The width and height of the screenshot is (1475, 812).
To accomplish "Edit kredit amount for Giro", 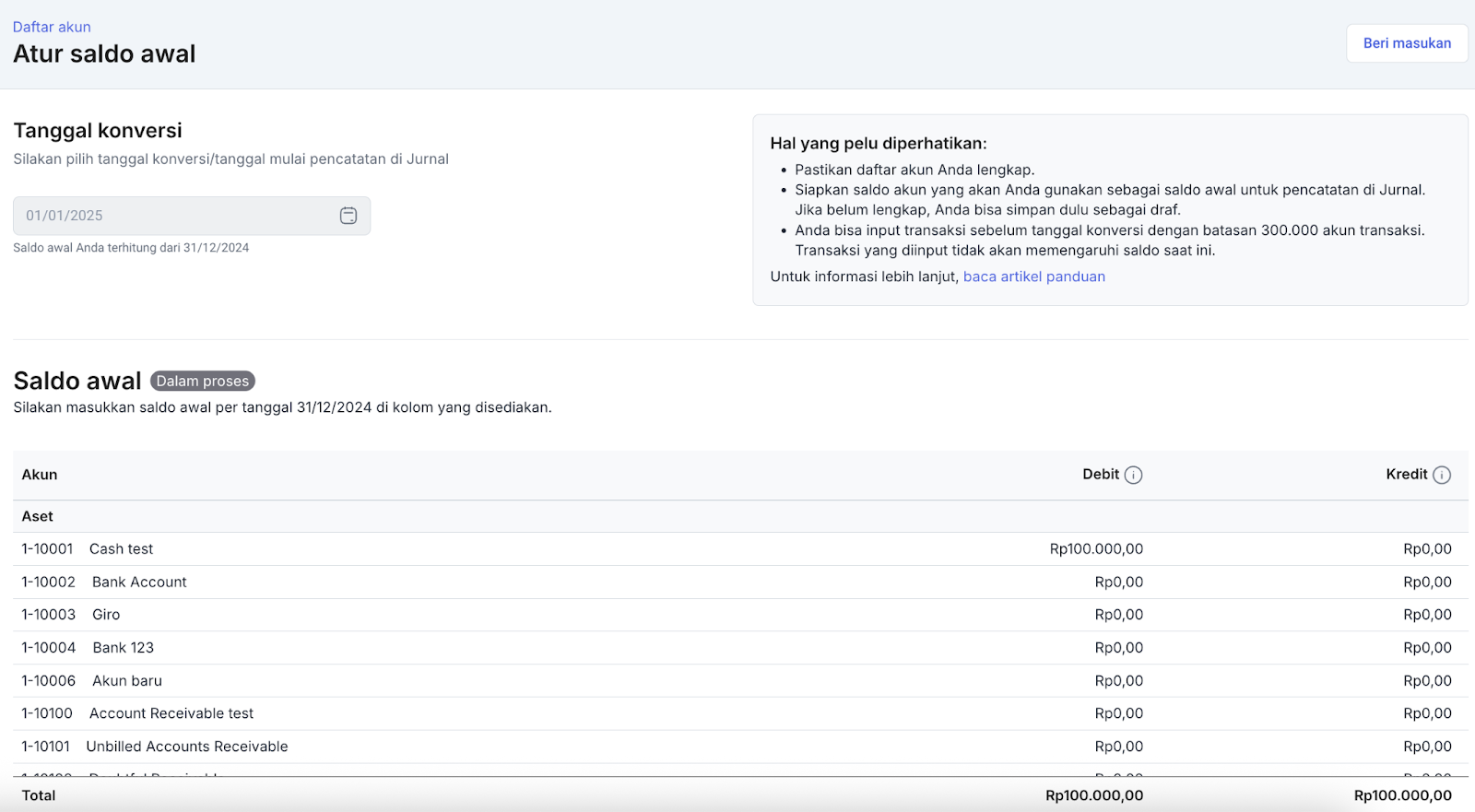I will (1427, 615).
